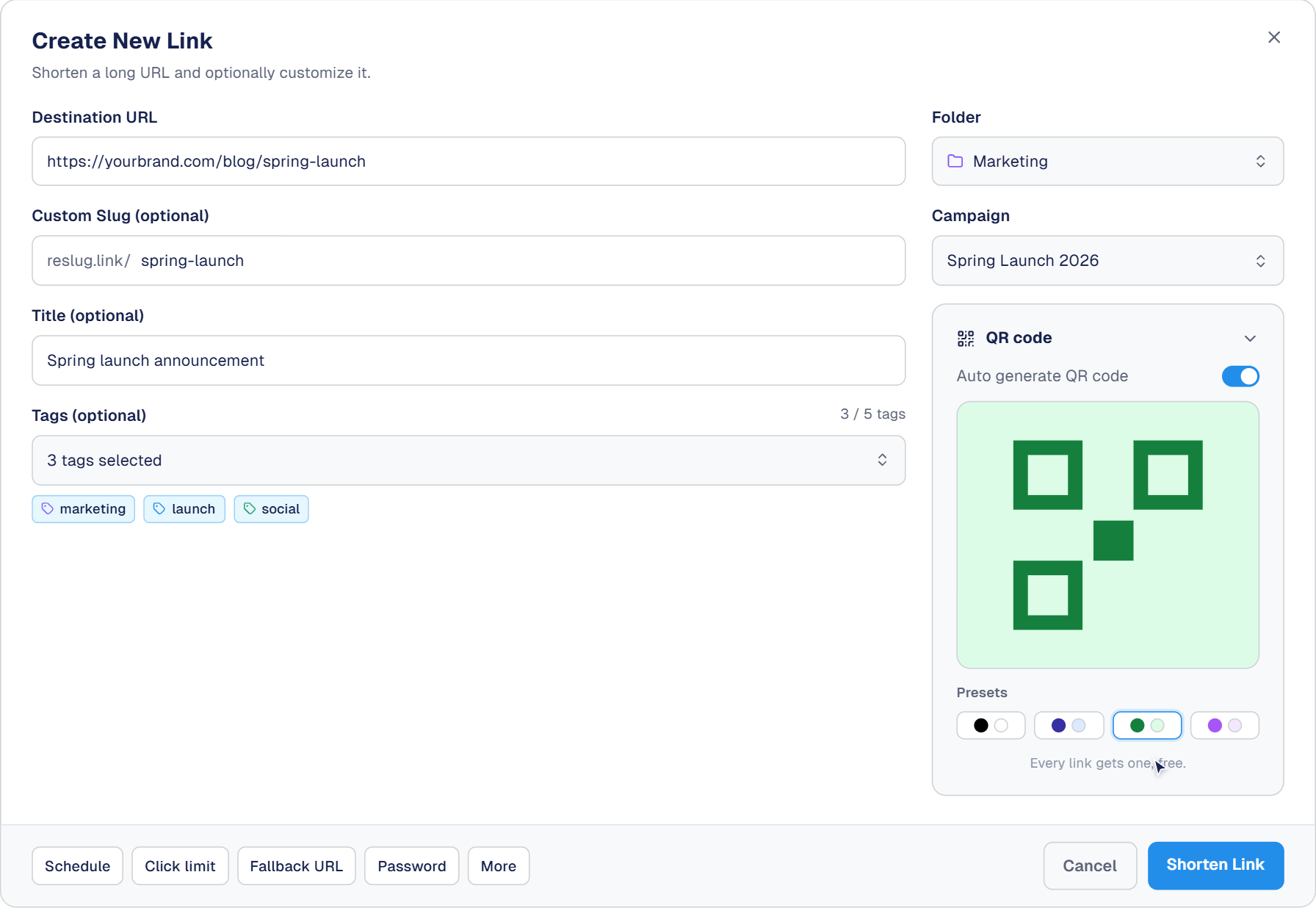The width and height of the screenshot is (1316, 908).
Task: Click the 'reslug.link/' slug prefix
Action: 88,261
